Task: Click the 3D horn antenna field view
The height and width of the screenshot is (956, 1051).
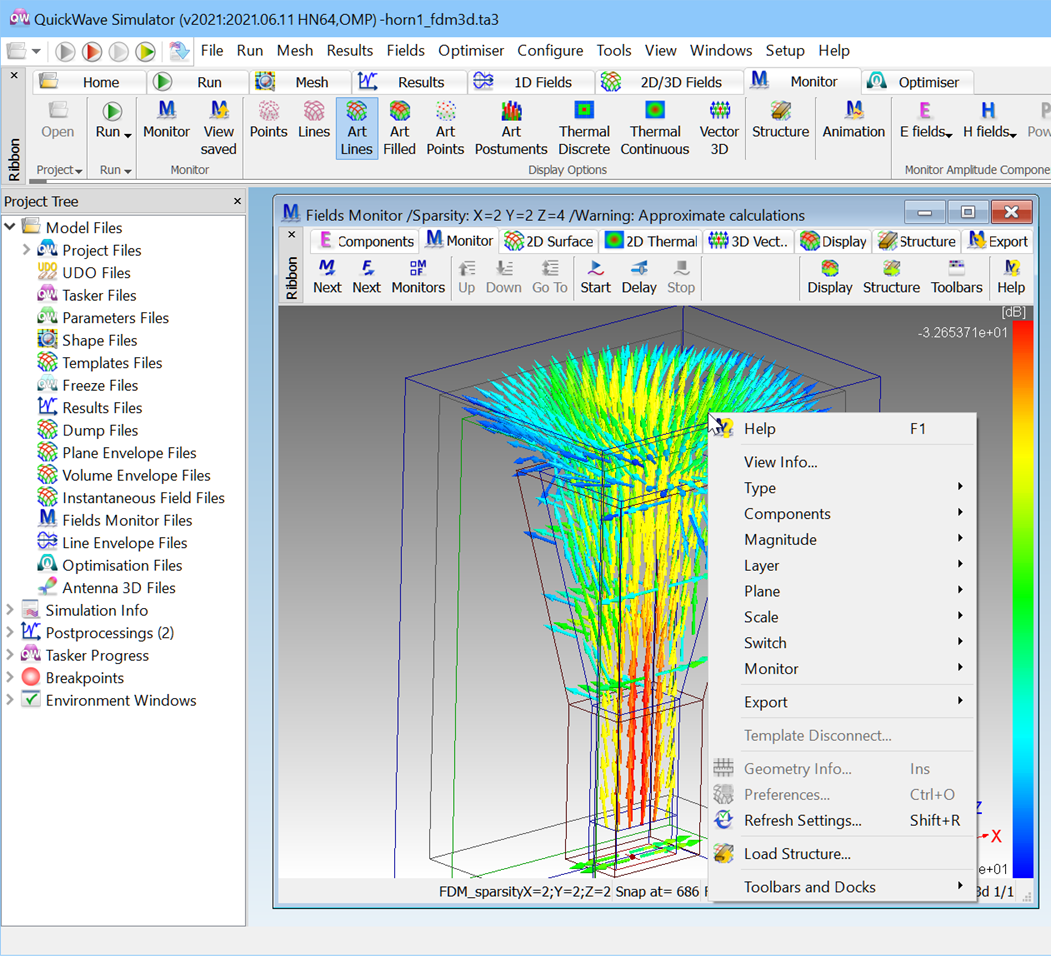Action: [x=493, y=592]
